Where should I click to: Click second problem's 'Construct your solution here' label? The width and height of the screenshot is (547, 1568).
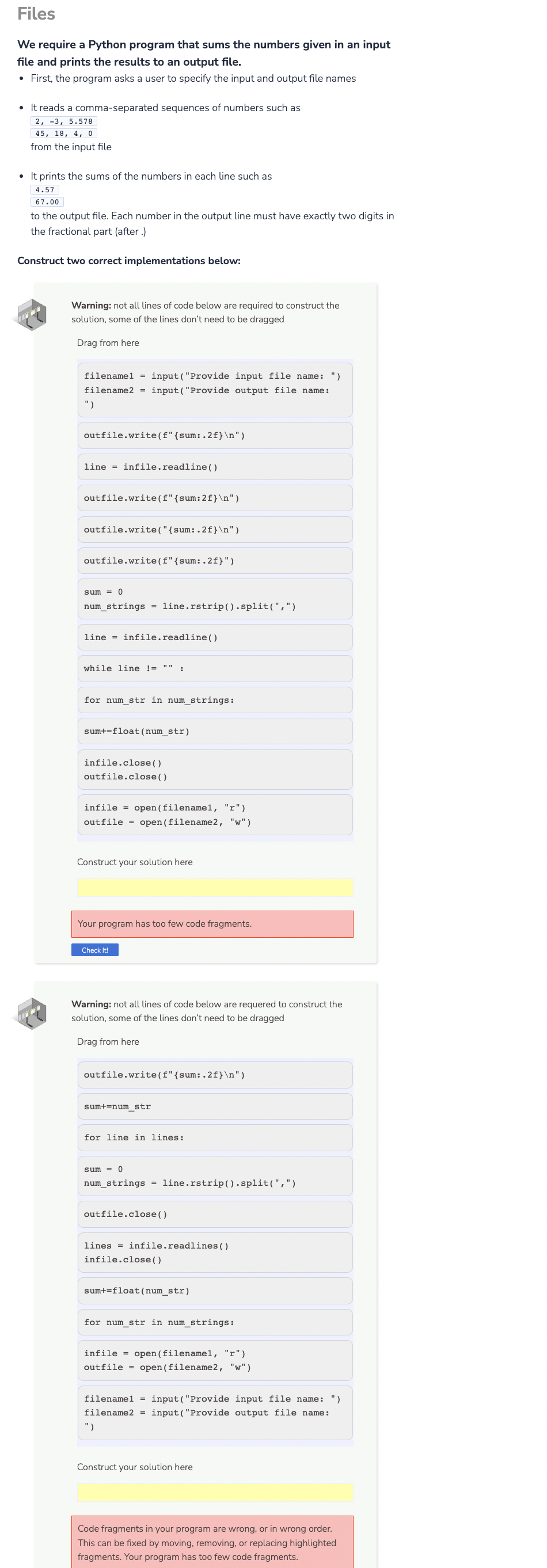pyautogui.click(x=135, y=1468)
